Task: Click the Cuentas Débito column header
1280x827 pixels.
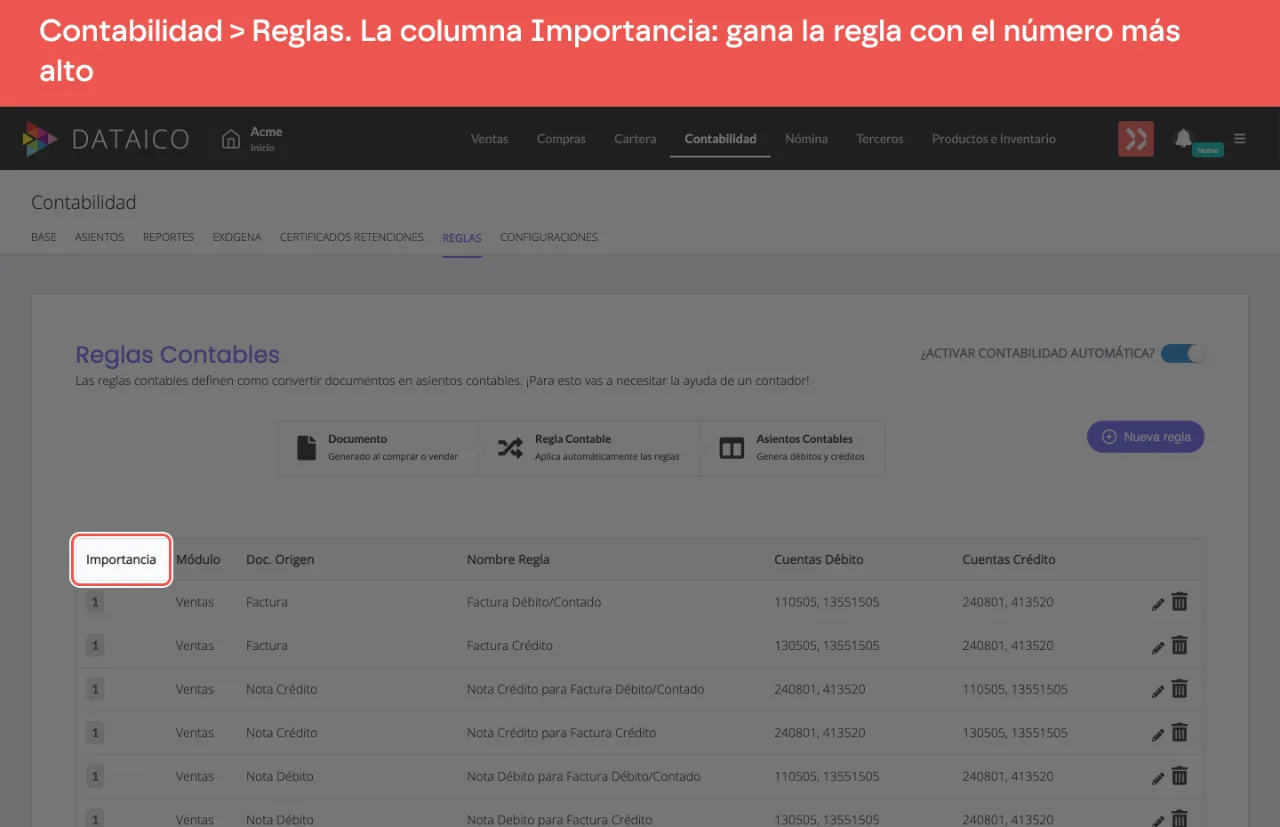Action: click(x=819, y=559)
